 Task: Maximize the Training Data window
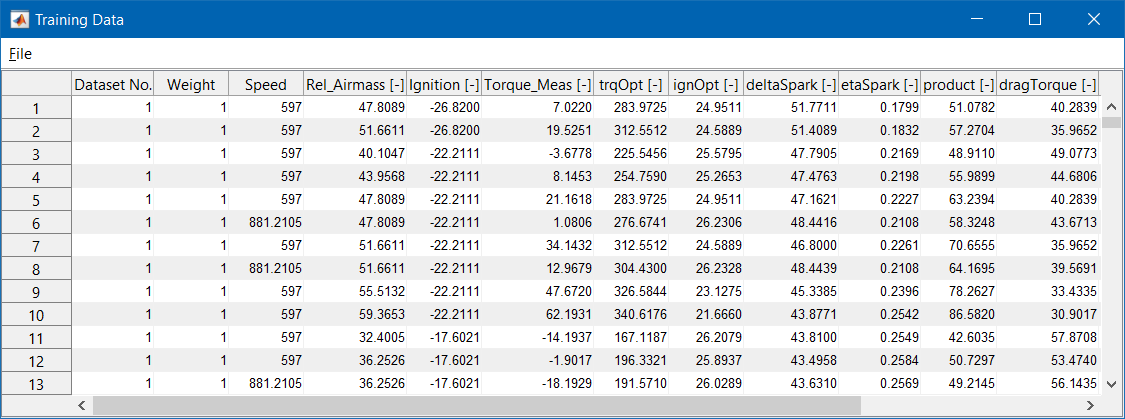click(1035, 19)
